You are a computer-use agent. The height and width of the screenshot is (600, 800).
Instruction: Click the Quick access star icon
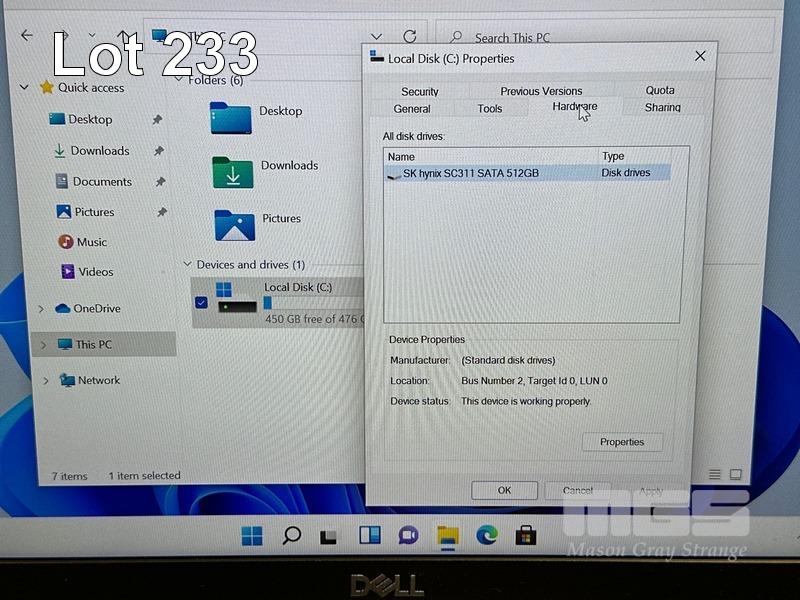click(x=46, y=87)
